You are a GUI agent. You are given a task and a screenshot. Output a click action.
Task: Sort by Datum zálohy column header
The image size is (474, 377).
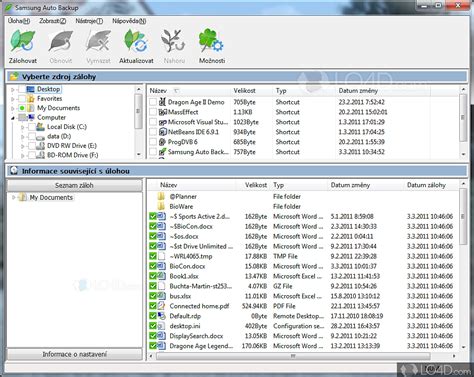coord(430,185)
